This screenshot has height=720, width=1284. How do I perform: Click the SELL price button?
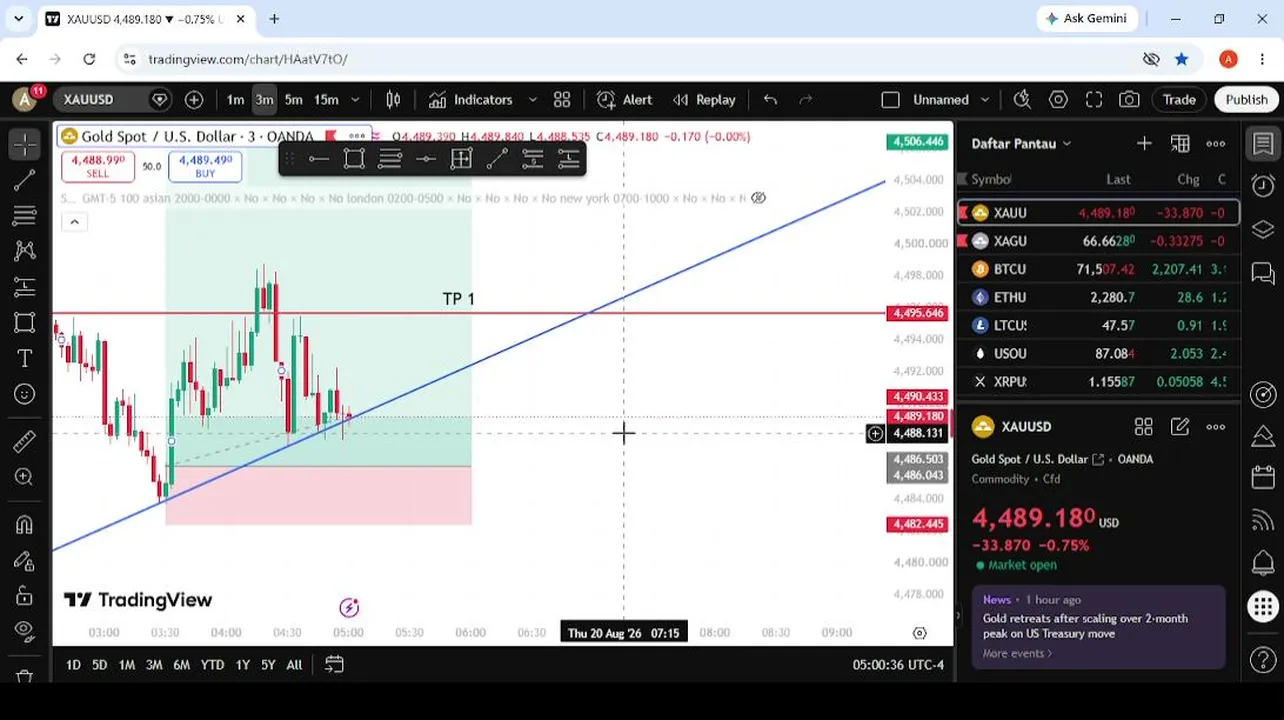[x=98, y=166]
